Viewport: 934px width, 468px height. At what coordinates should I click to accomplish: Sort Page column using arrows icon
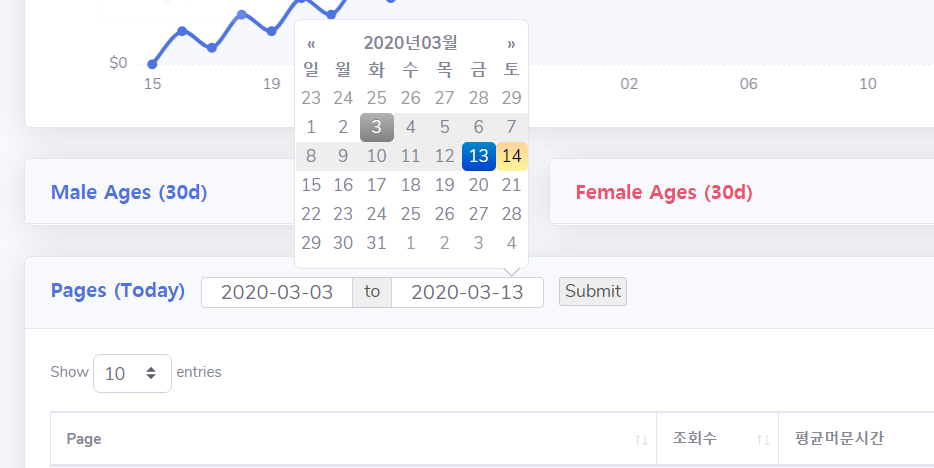(x=641, y=439)
